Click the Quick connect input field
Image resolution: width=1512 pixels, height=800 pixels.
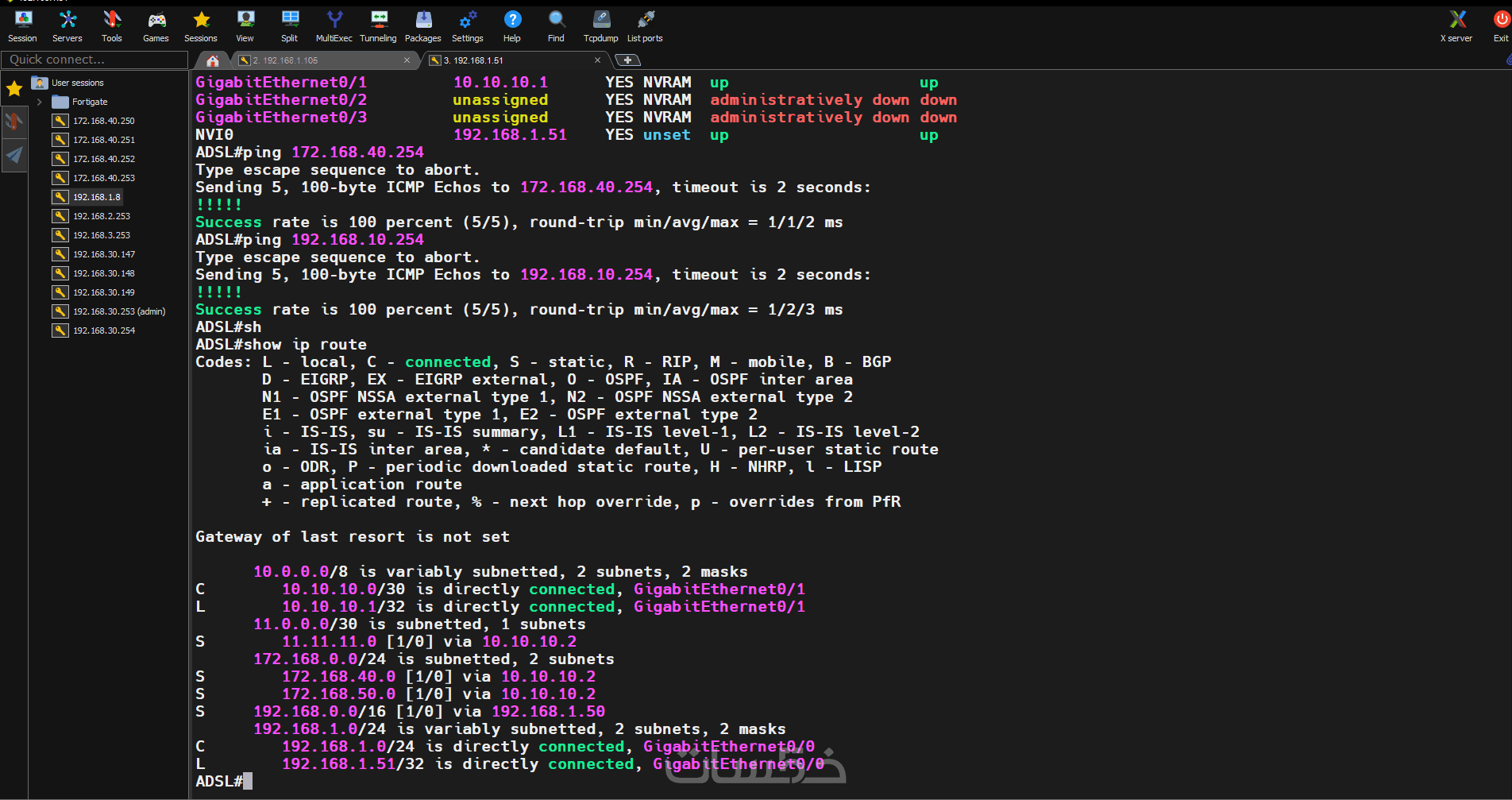click(94, 60)
